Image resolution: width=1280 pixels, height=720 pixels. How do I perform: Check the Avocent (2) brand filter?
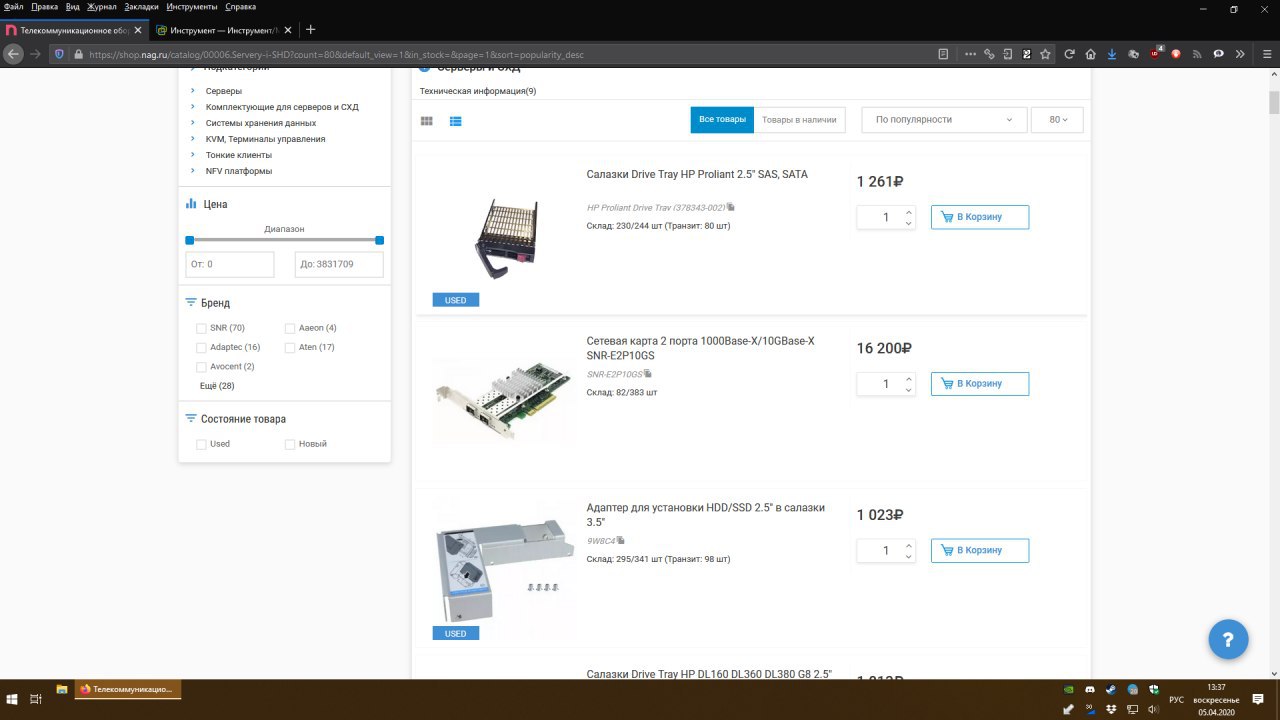[x=201, y=367]
